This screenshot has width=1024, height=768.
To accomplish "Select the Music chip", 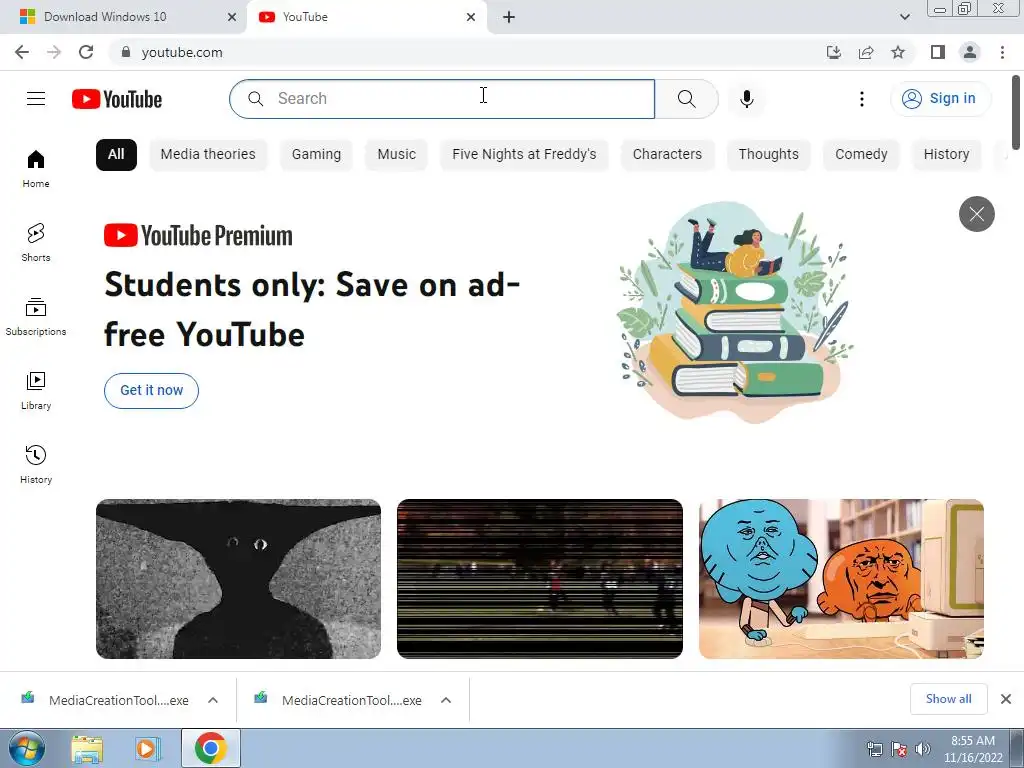I will [396, 154].
